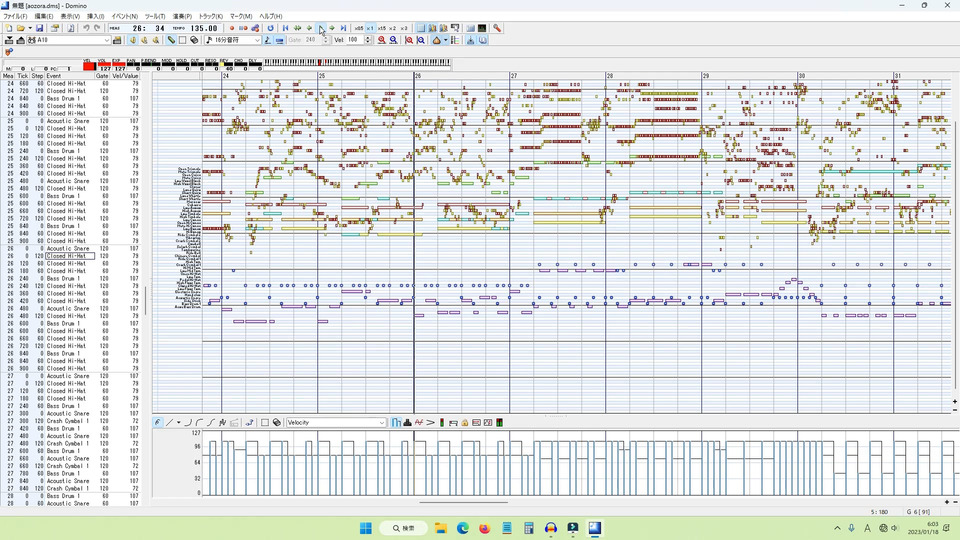
Task: Select eraser tool in velocity pane toolbar
Action: (x=277, y=422)
